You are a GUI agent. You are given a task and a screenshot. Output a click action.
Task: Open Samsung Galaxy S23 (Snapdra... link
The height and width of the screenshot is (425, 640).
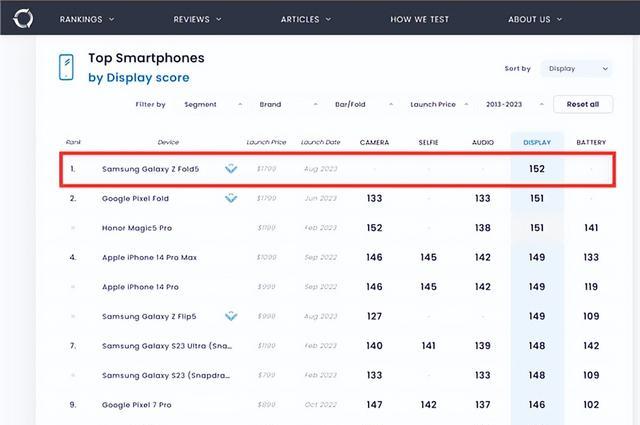(166, 375)
